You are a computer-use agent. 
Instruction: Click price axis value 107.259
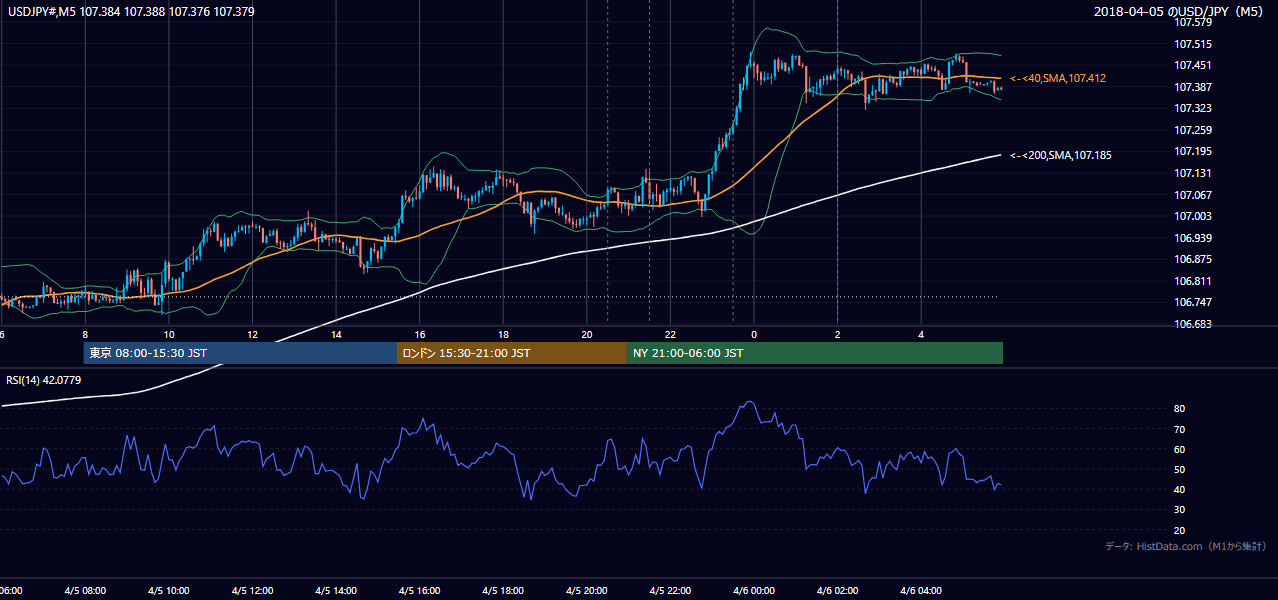click(1193, 130)
